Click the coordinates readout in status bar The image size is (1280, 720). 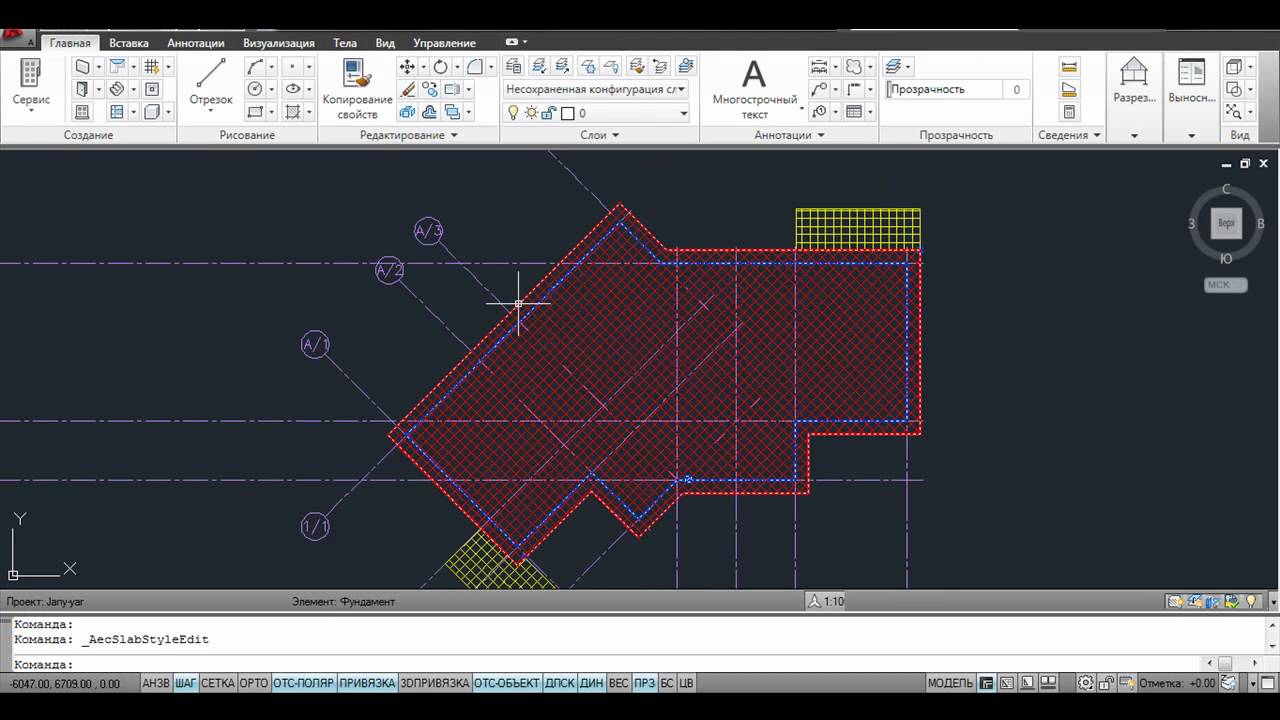(x=65, y=684)
